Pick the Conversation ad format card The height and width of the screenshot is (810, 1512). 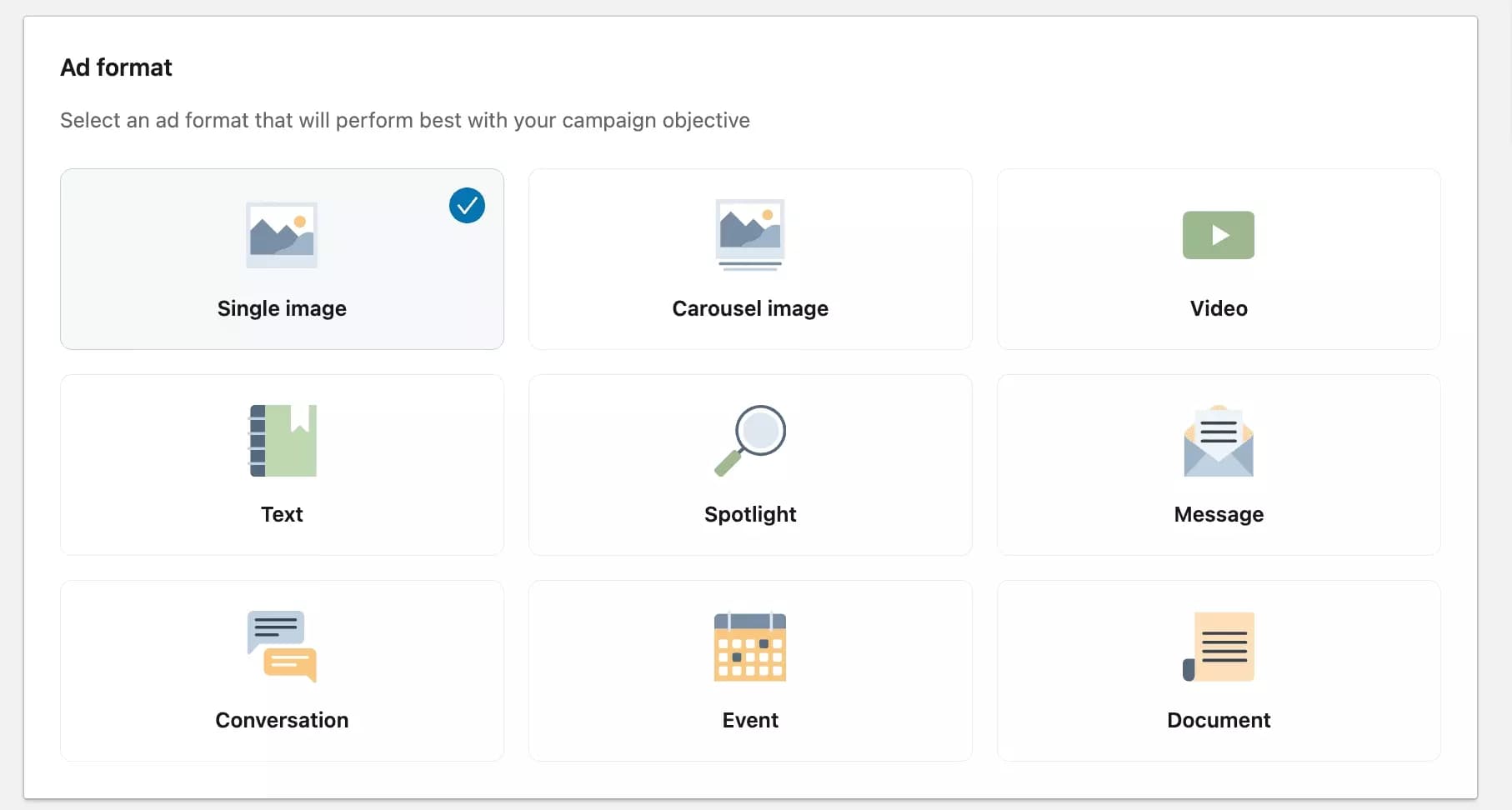pyautogui.click(x=282, y=672)
